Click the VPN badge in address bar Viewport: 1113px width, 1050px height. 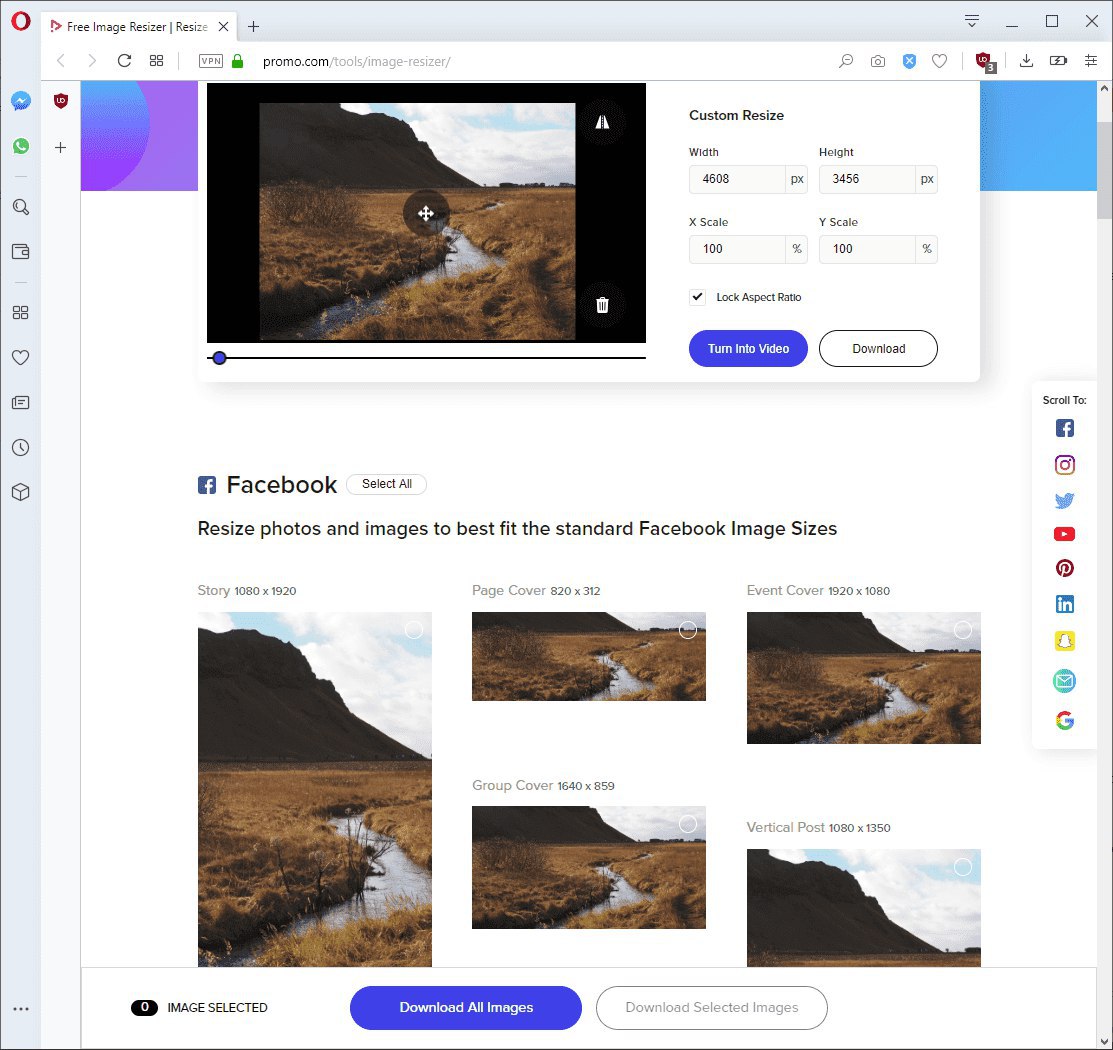(211, 61)
